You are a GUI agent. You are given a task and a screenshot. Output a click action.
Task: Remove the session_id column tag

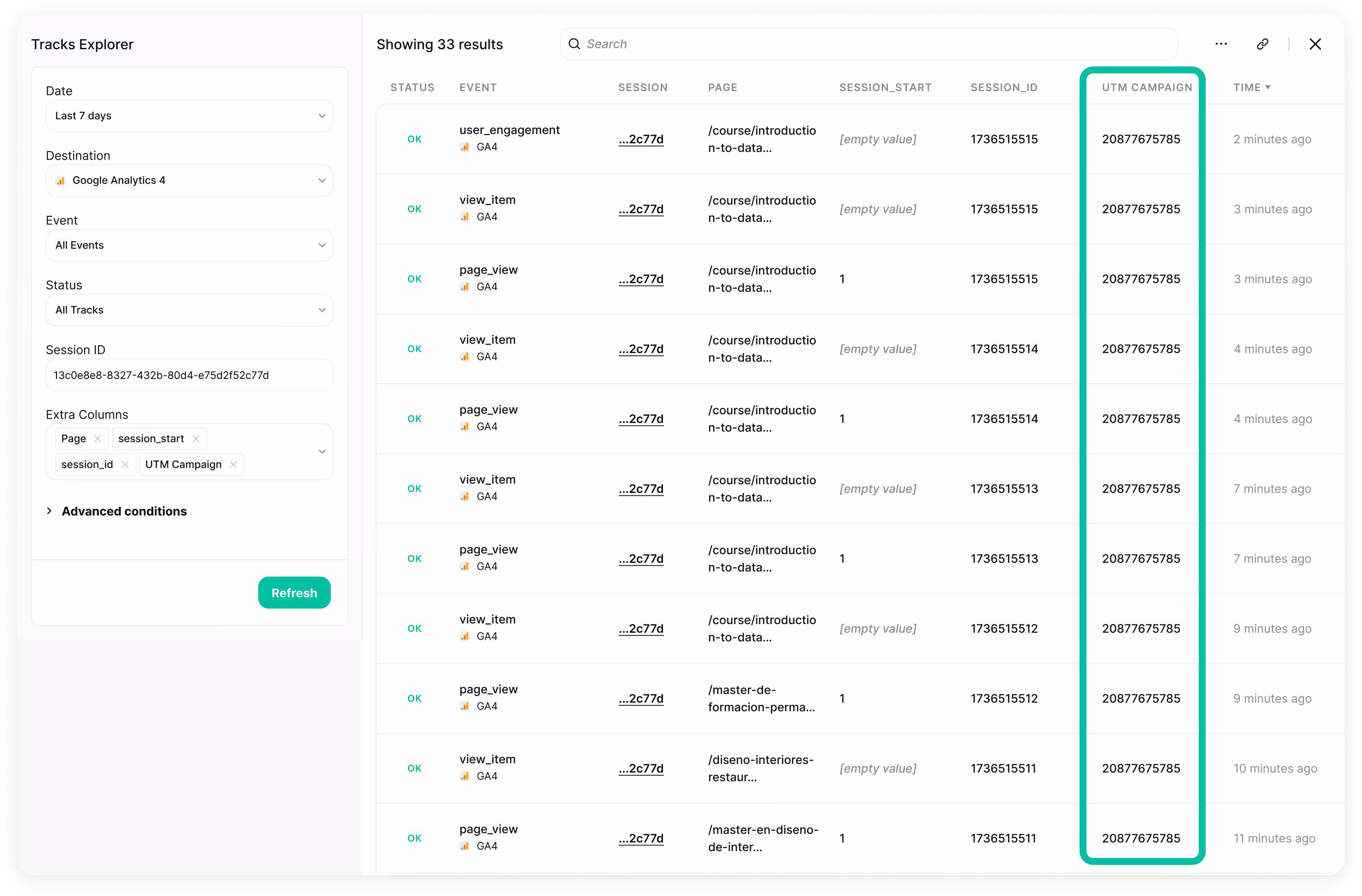125,464
